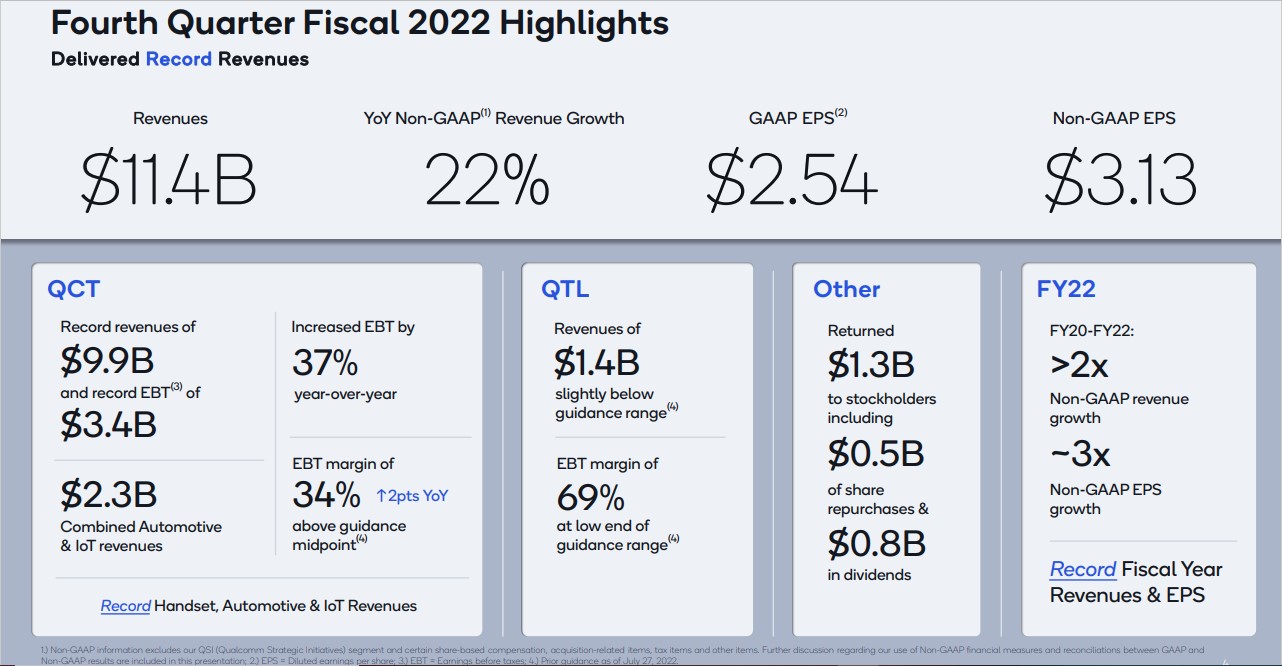Click the Fourth Quarter Fiscal 2022 Highlights title

pos(360,24)
